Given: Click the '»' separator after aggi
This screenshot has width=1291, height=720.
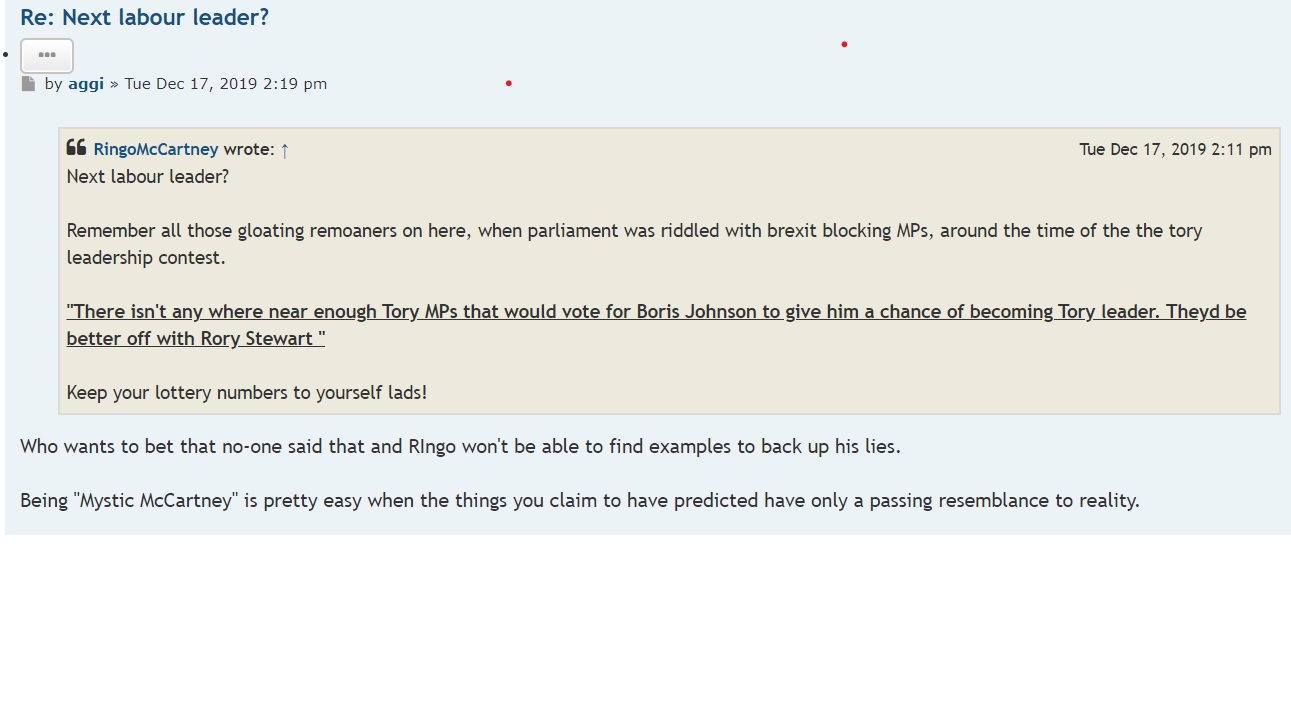Looking at the screenshot, I should (x=114, y=84).
